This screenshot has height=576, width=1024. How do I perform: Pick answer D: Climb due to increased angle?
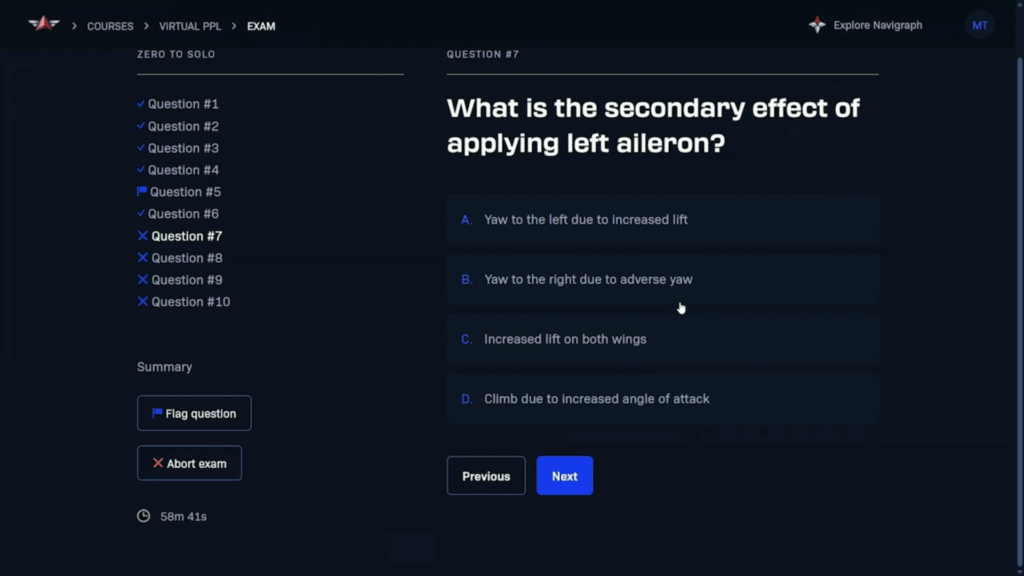[663, 399]
